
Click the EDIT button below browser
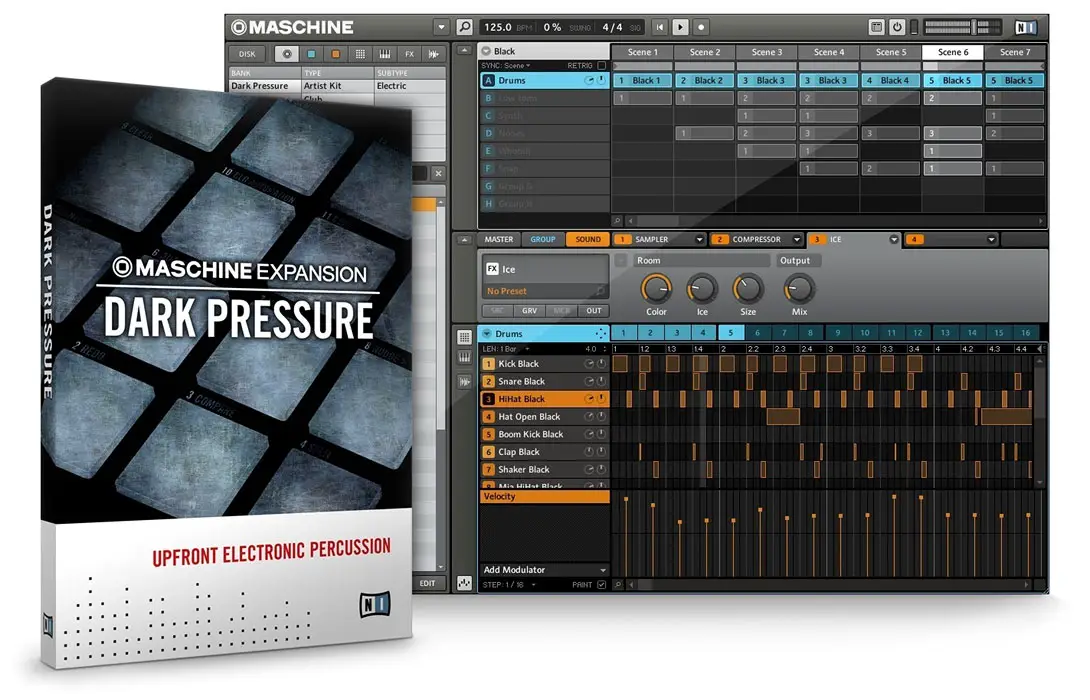pyautogui.click(x=428, y=583)
